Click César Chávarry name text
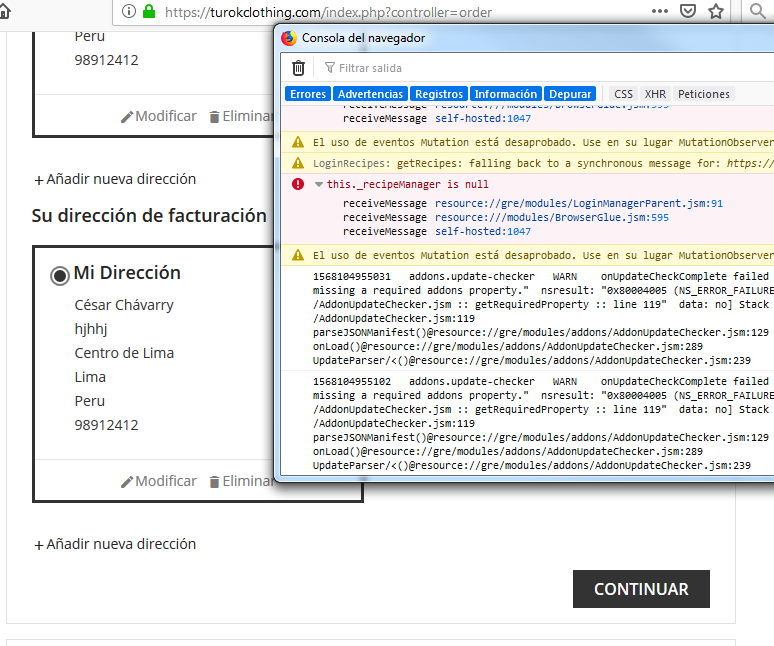This screenshot has height=646, width=774. pyautogui.click(x=124, y=305)
